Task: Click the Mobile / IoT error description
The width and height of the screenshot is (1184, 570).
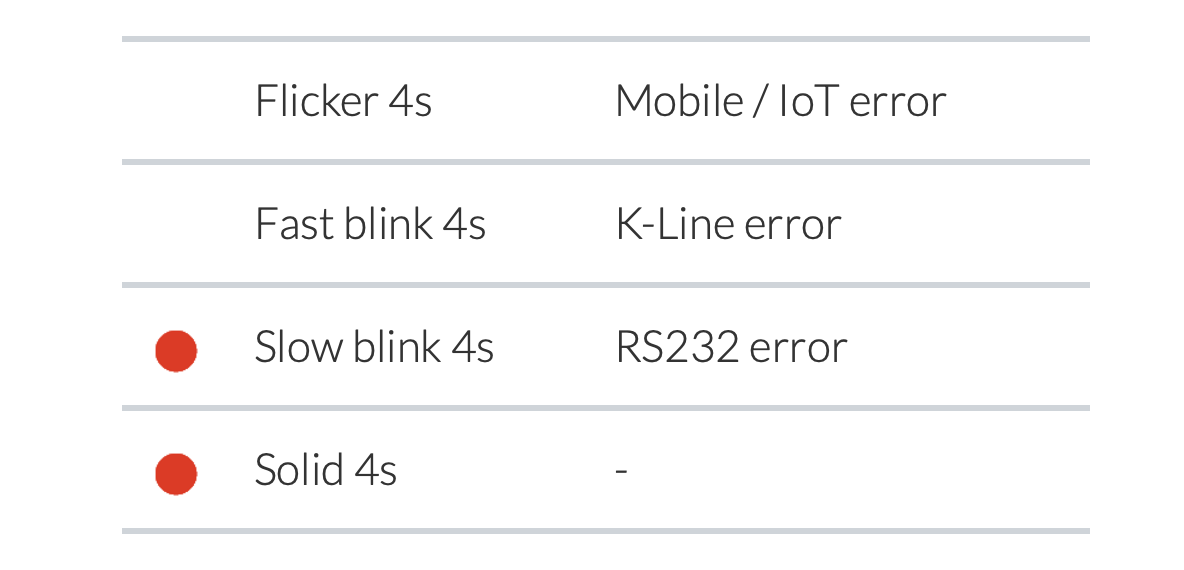Action: pos(780,101)
